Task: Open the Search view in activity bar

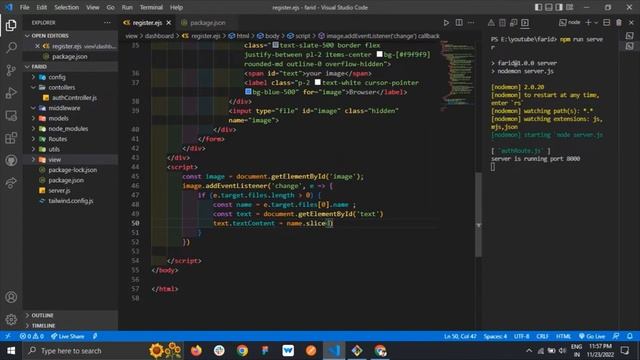Action: point(11,47)
